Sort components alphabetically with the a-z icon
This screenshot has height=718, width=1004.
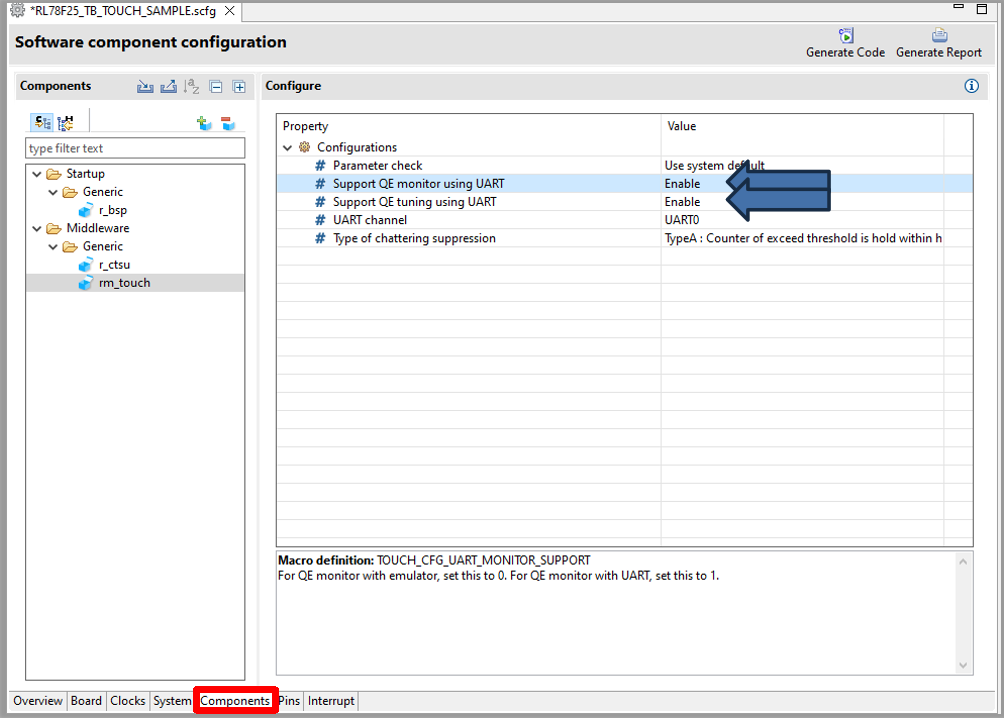pyautogui.click(x=192, y=87)
